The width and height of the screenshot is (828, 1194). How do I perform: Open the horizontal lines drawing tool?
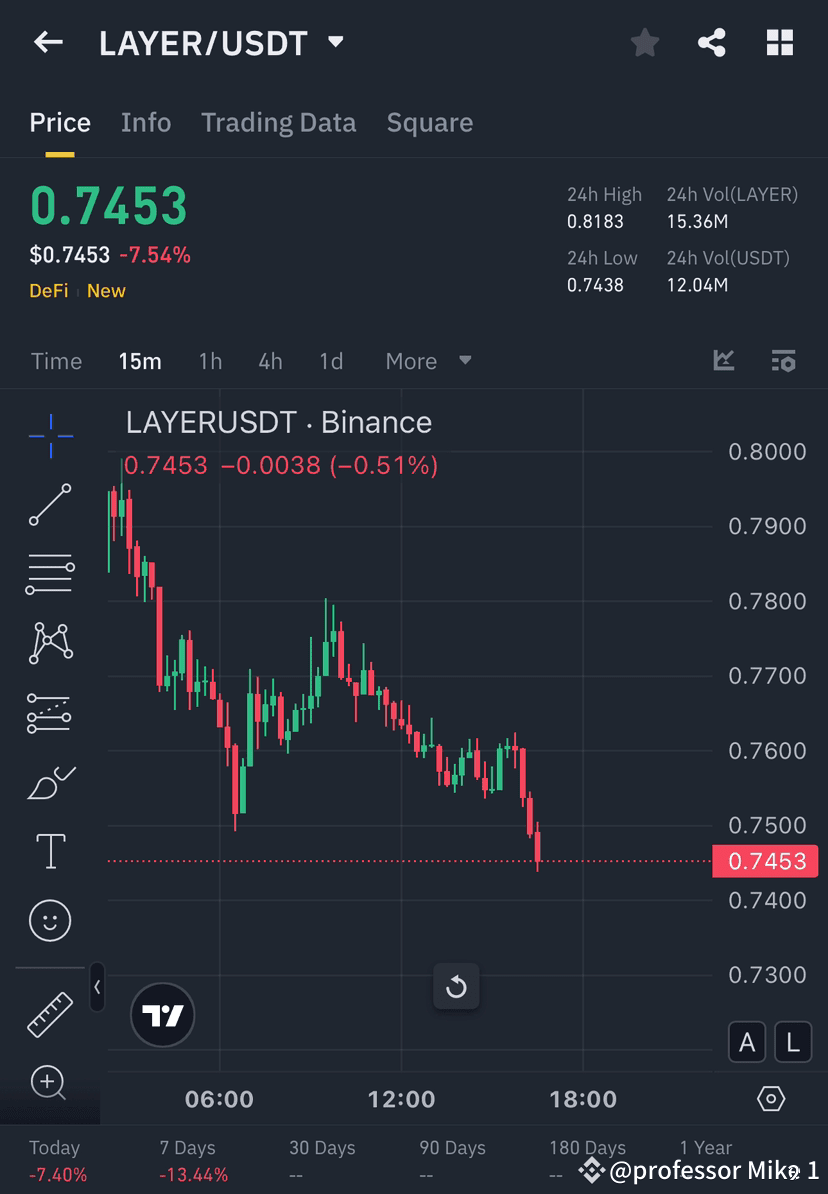click(x=50, y=574)
